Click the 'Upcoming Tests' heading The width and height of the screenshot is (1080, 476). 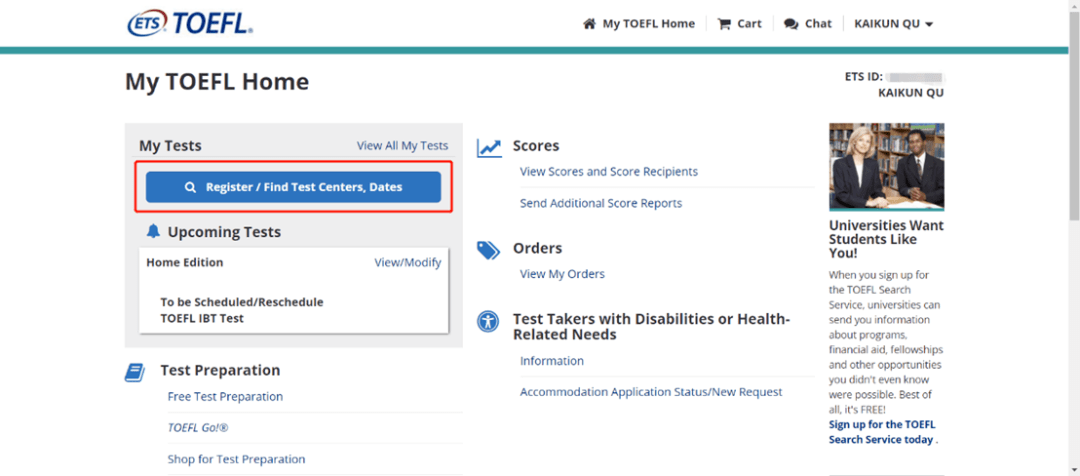[x=225, y=232]
